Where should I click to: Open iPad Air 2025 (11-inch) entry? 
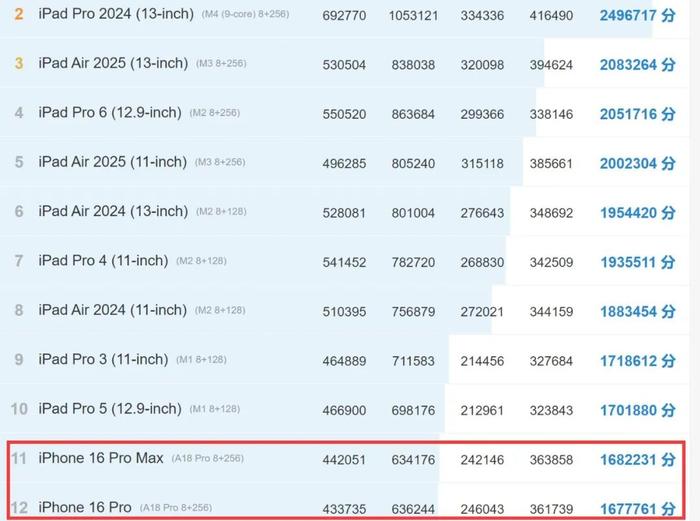pos(112,162)
